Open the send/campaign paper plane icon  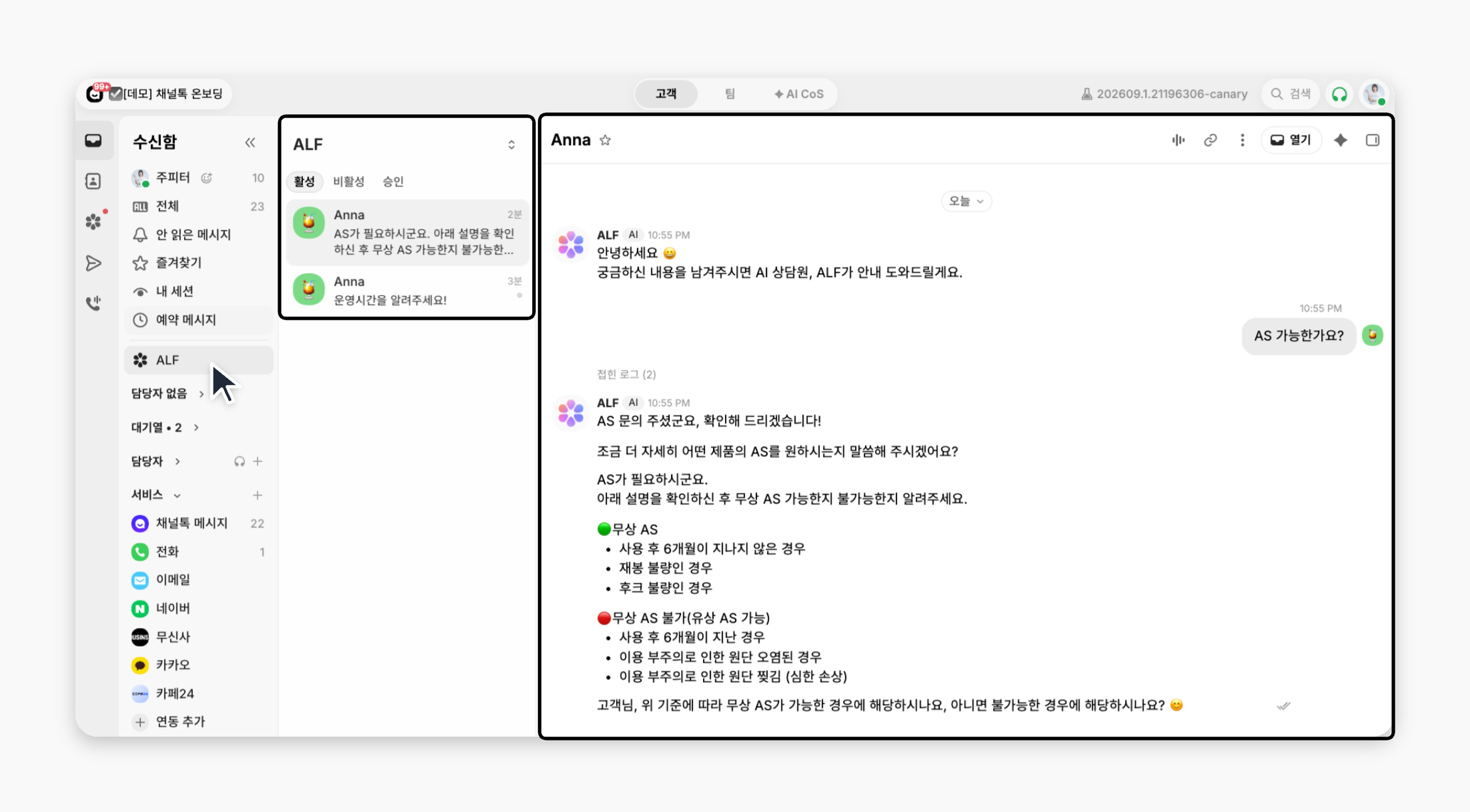coord(93,263)
